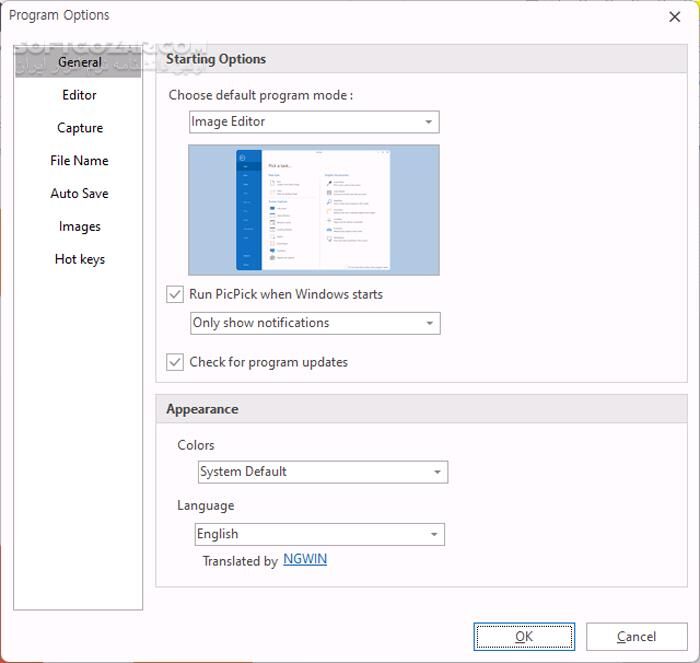
Task: Select the General settings tab
Action: click(x=79, y=62)
